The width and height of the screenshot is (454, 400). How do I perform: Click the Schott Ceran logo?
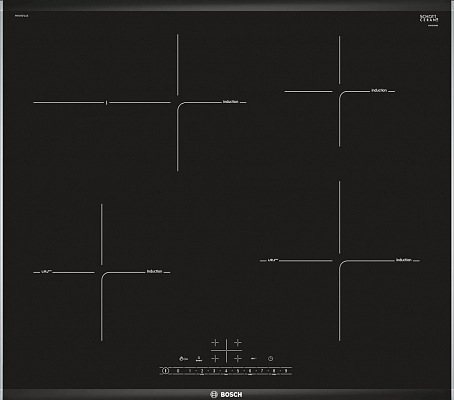pyautogui.click(x=429, y=19)
